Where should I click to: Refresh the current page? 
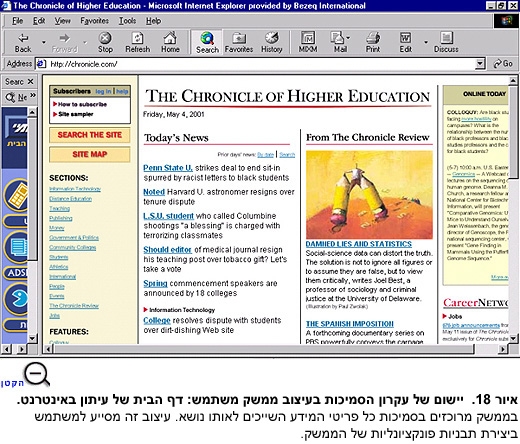click(137, 43)
